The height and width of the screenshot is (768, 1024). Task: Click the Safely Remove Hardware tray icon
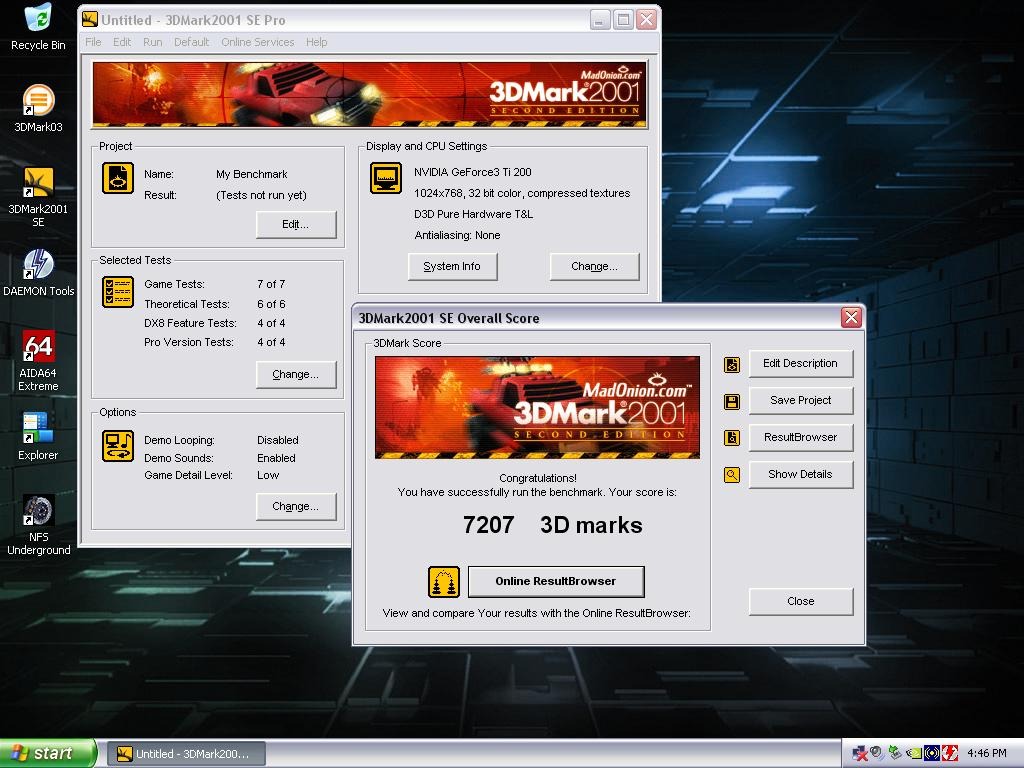click(895, 753)
